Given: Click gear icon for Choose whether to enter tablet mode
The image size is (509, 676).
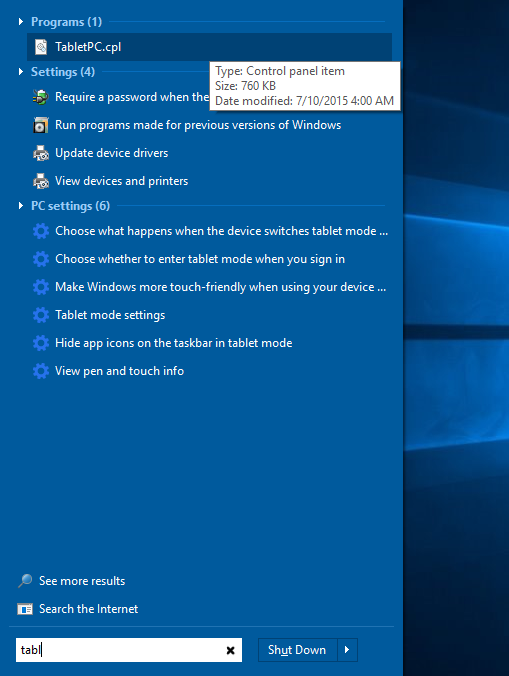Looking at the screenshot, I should [41, 259].
